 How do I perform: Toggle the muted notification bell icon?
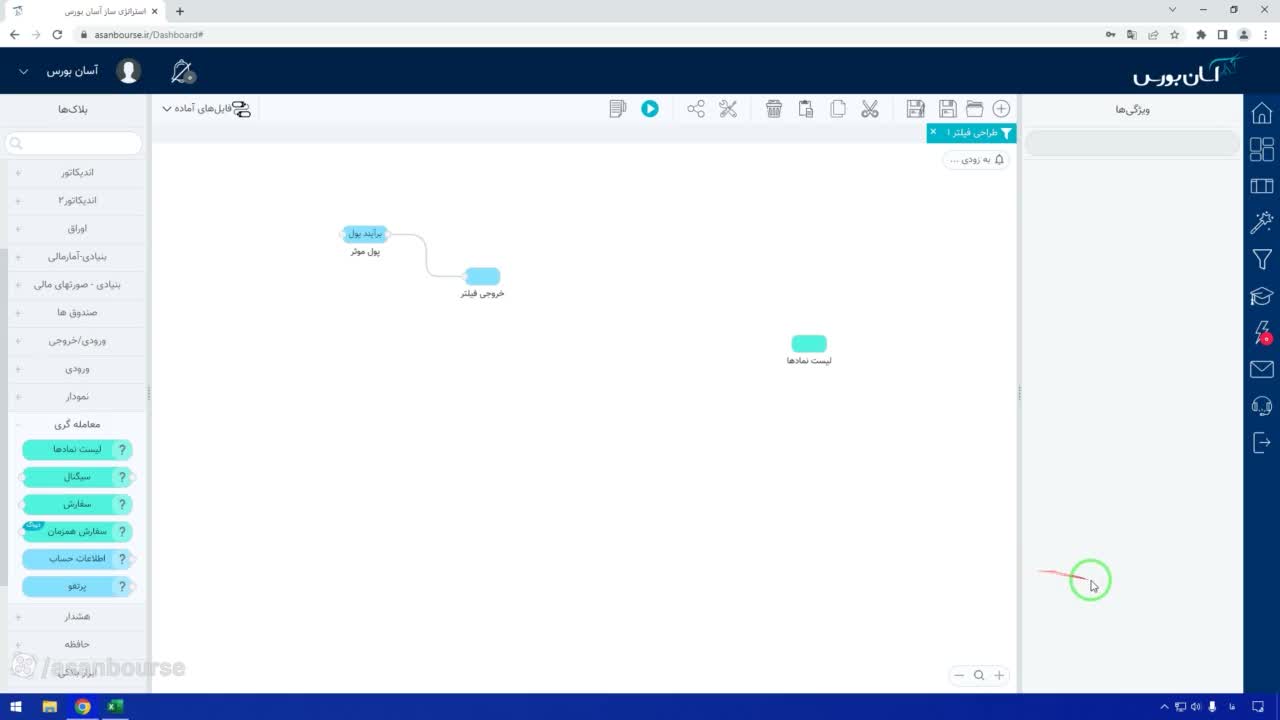pyautogui.click(x=183, y=71)
